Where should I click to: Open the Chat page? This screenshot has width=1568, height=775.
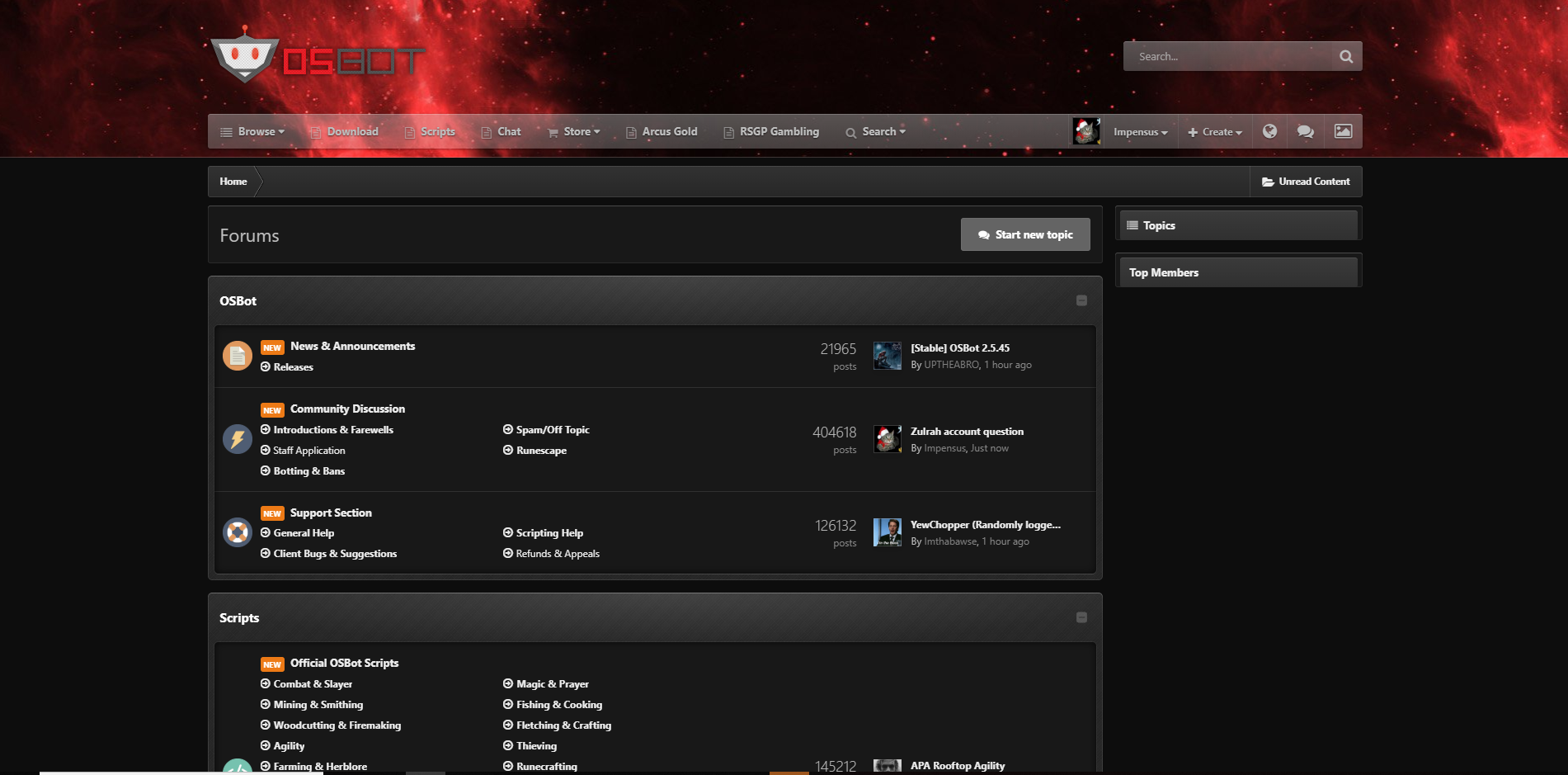tap(501, 131)
